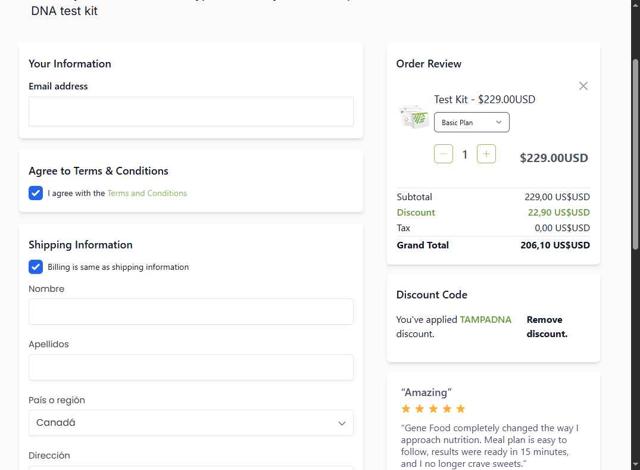Uncheck the agree with Terms and Conditions checkbox
Screen dimensions: 640x470
point(36,193)
